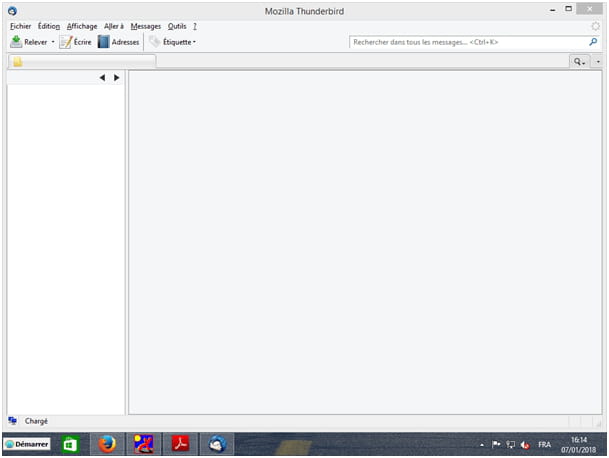Open the Relever dropdown arrow
609x458 pixels.
53,42
